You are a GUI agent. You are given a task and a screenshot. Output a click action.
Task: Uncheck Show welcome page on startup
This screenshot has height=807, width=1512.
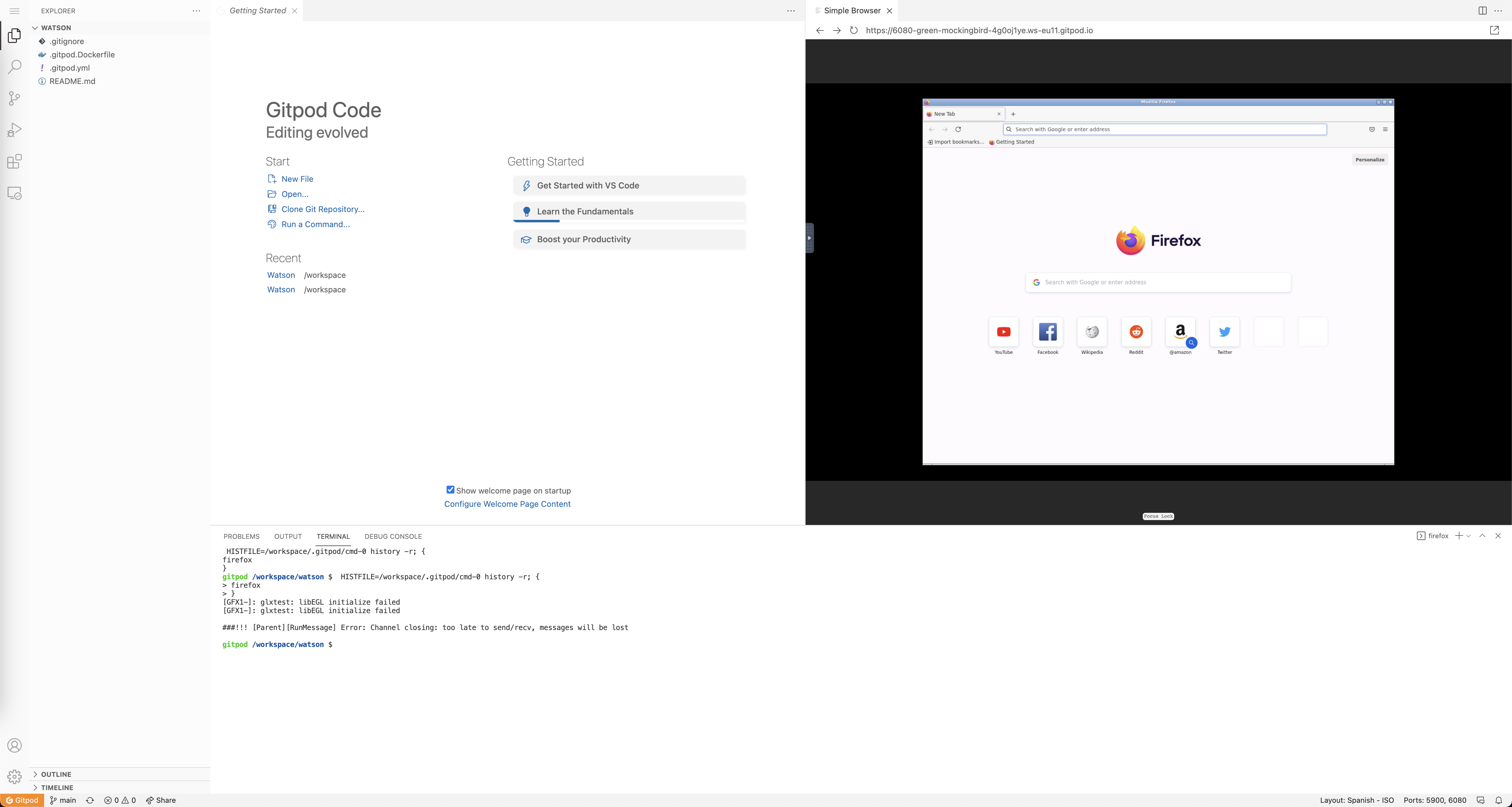coord(450,490)
